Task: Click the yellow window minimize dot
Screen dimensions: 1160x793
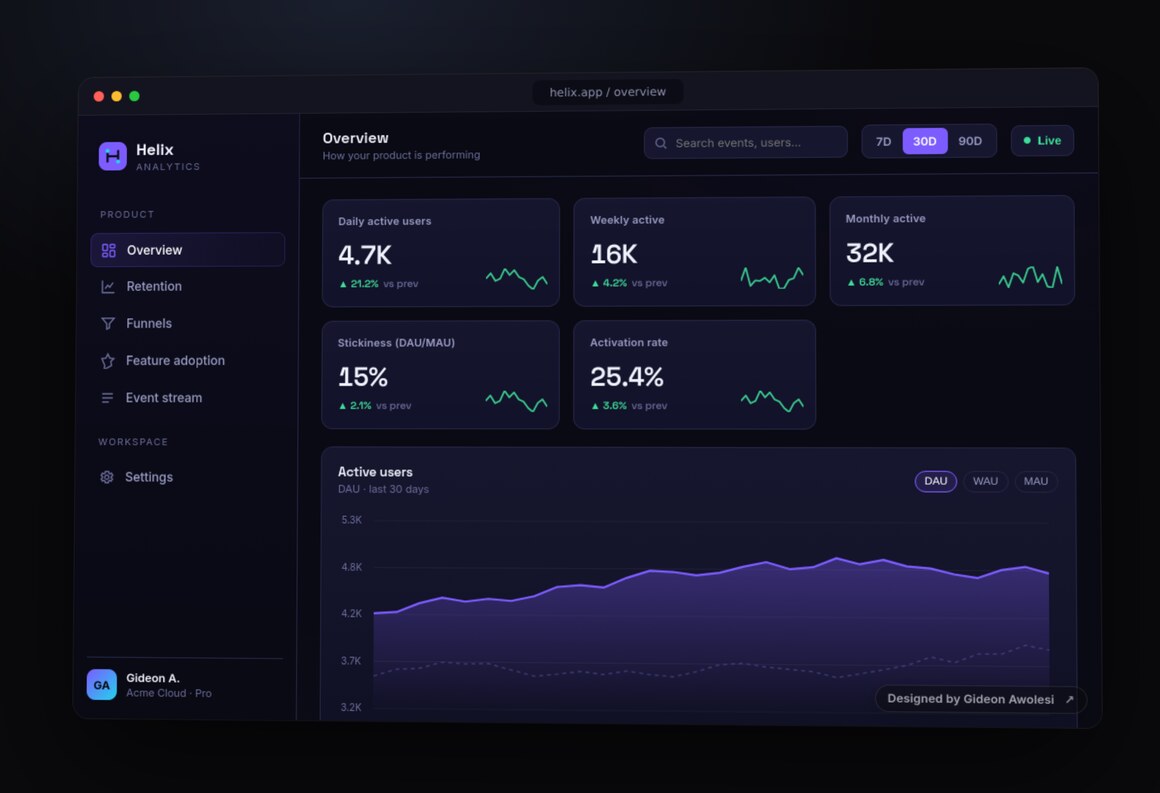Action: tap(116, 96)
